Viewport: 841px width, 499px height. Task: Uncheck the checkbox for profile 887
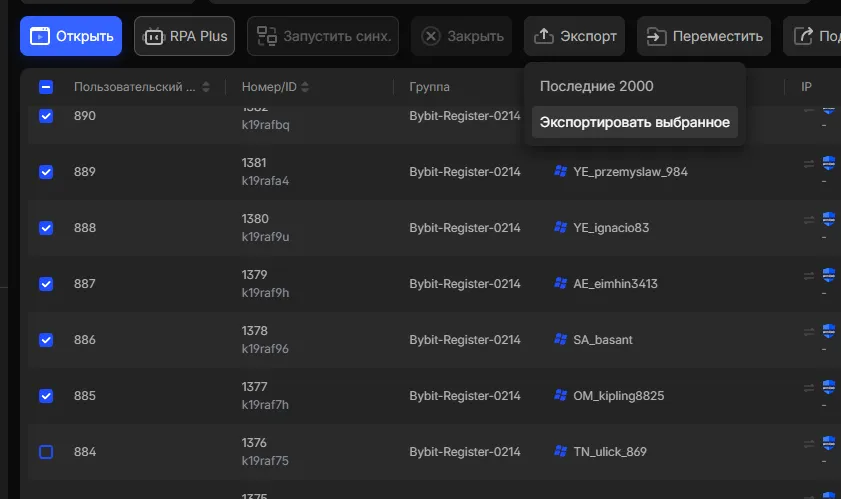(46, 284)
